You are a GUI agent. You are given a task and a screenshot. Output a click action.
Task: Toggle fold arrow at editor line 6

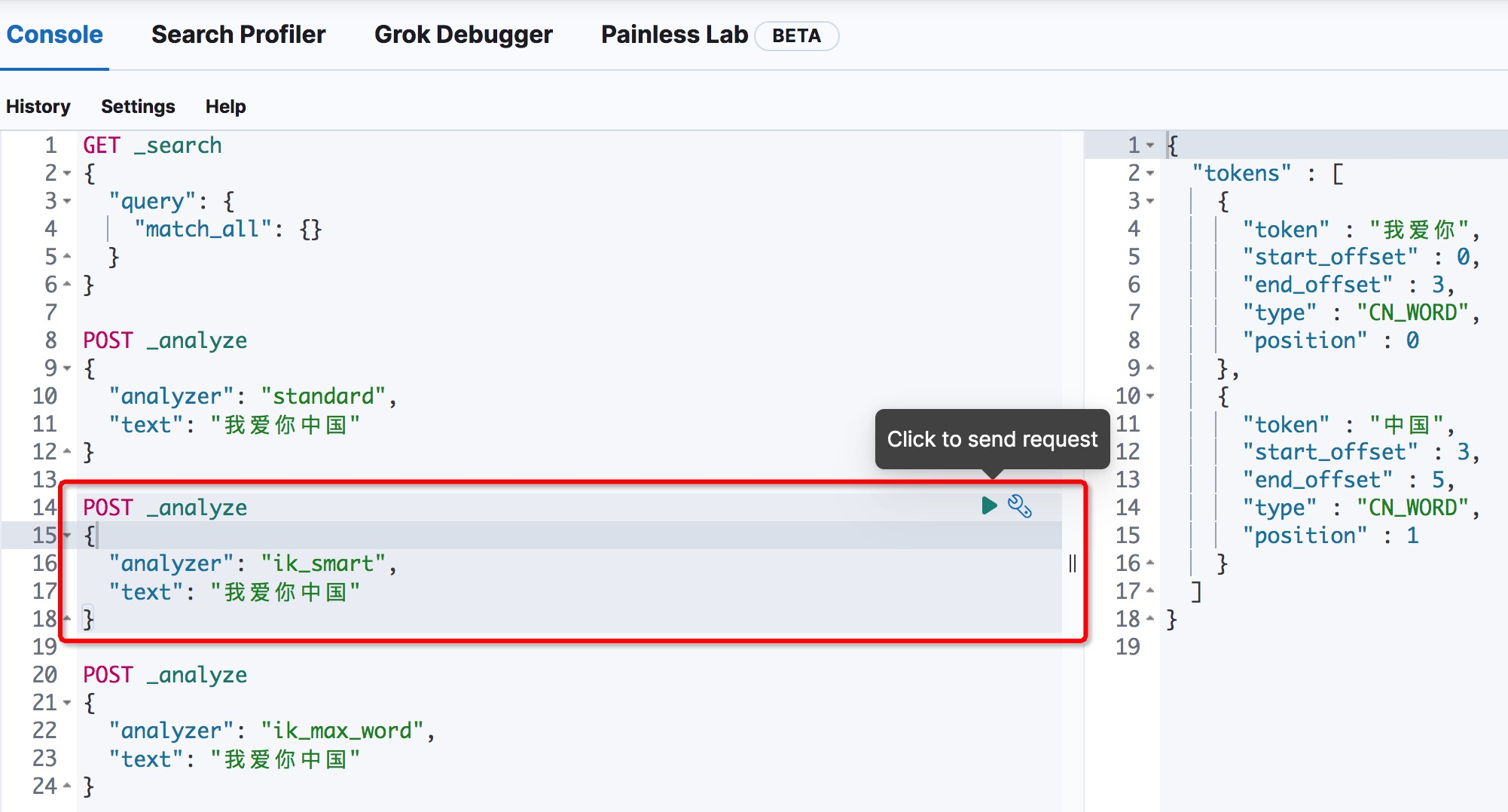click(67, 285)
